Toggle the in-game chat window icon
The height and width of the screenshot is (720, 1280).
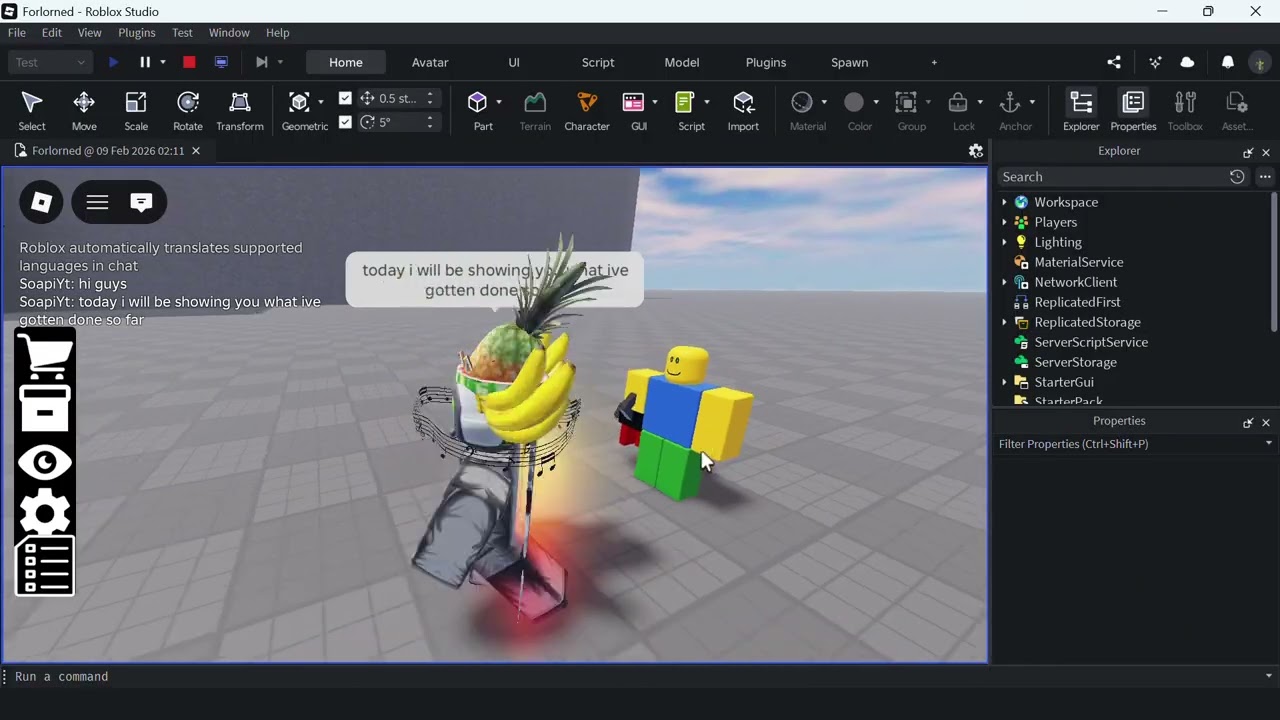(x=141, y=202)
